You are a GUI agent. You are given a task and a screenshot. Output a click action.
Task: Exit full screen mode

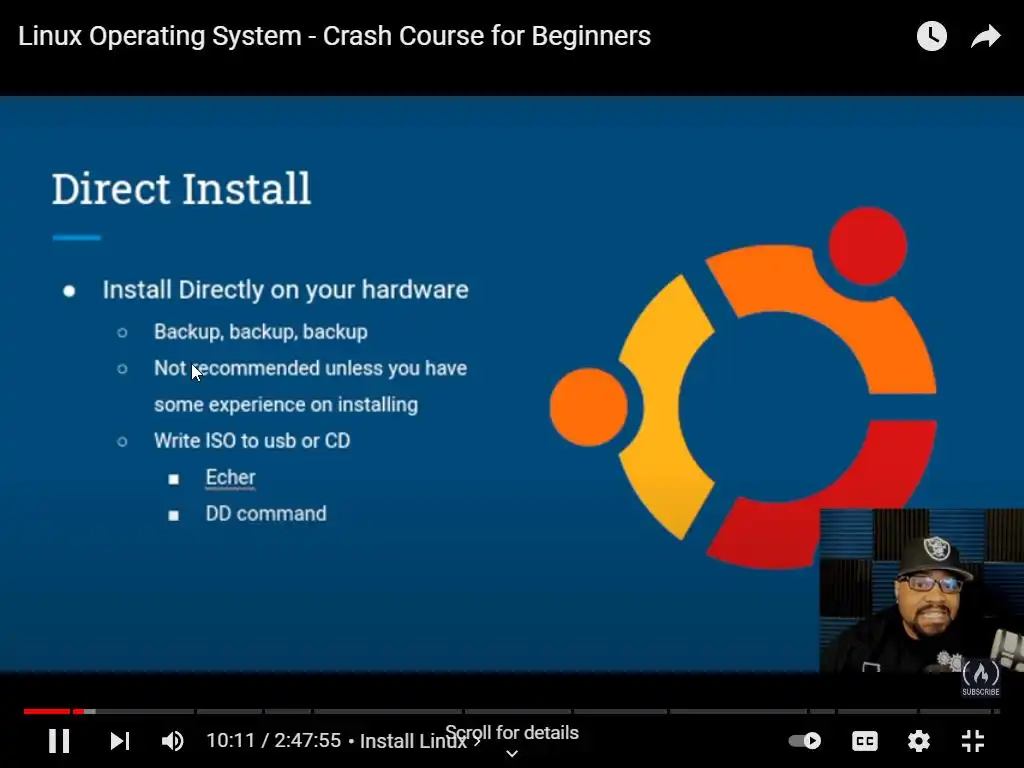pos(973,741)
